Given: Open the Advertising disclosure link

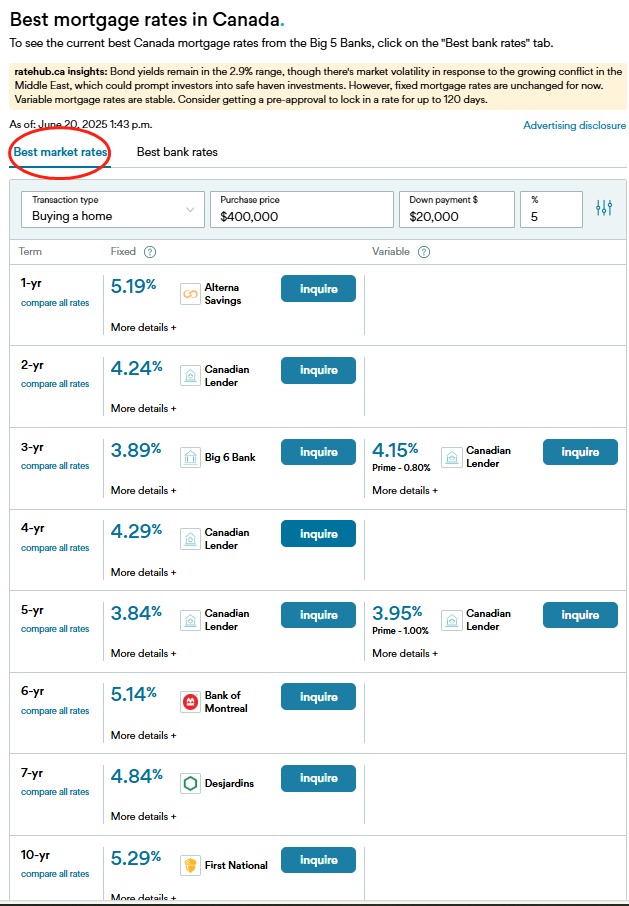Looking at the screenshot, I should coord(574,125).
